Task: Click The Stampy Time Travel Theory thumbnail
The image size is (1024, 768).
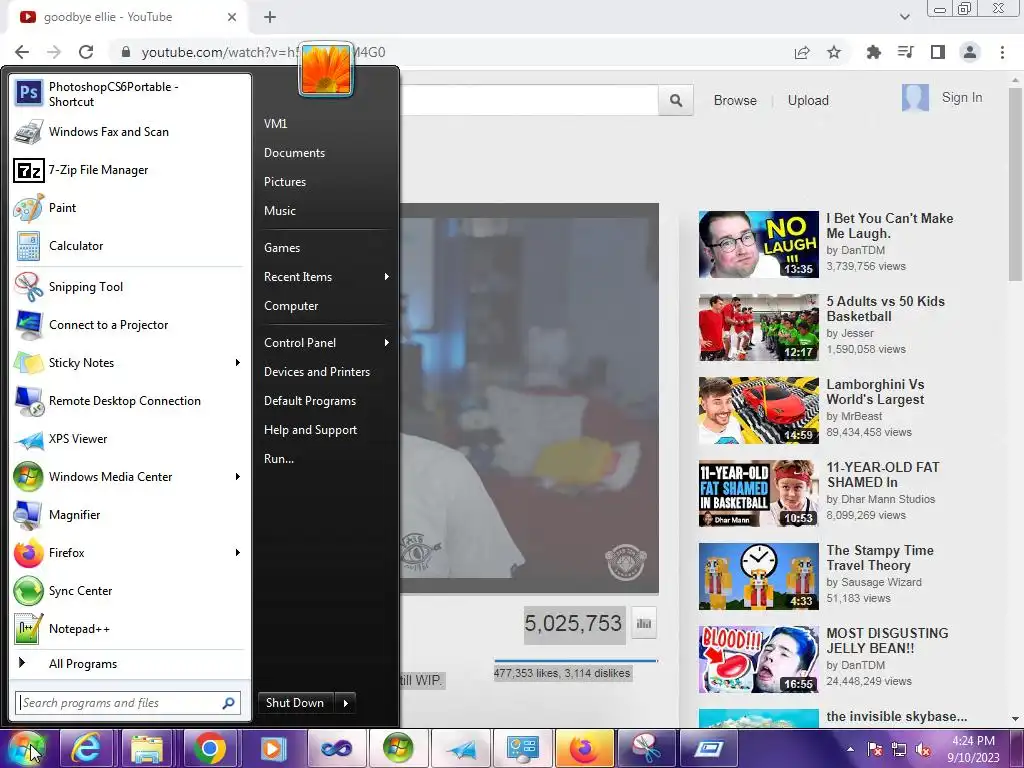Action: click(x=758, y=576)
